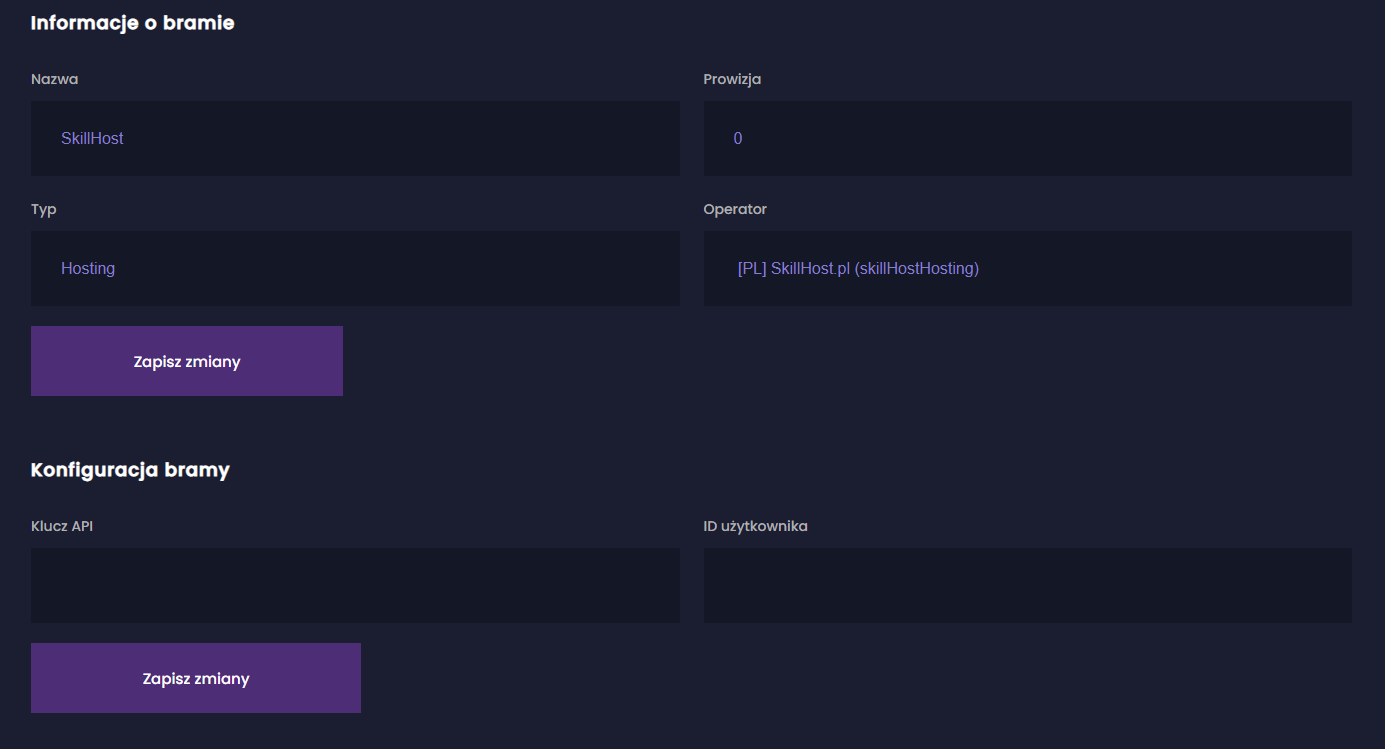Focus the ID użytkownika input field
This screenshot has width=1385, height=749.
coord(1027,585)
